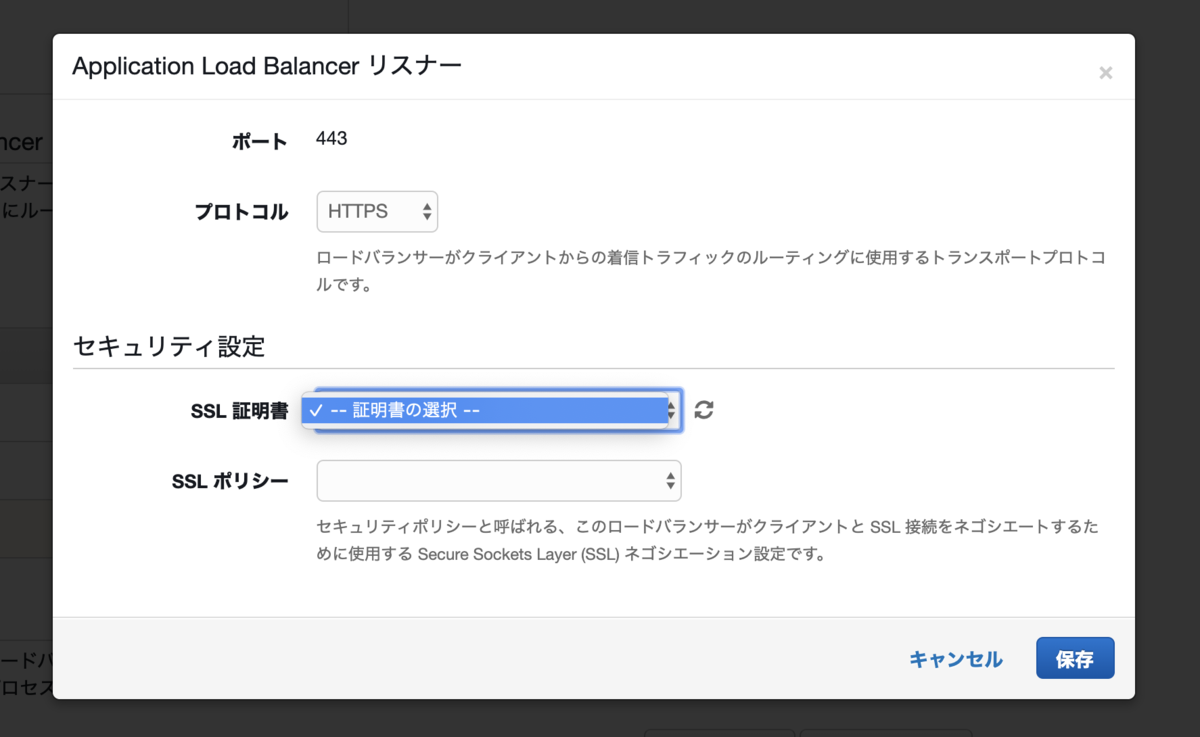Click the 保存 button
The image size is (1200, 737).
click(x=1075, y=659)
